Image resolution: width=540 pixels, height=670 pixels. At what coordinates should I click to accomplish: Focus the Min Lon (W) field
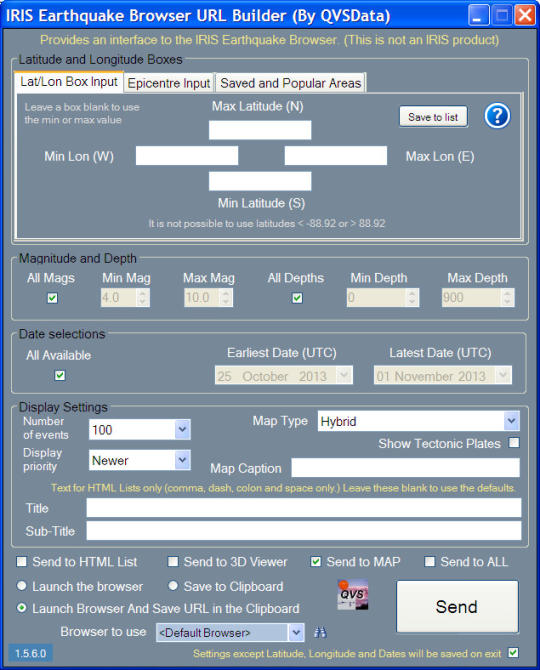coord(187,156)
